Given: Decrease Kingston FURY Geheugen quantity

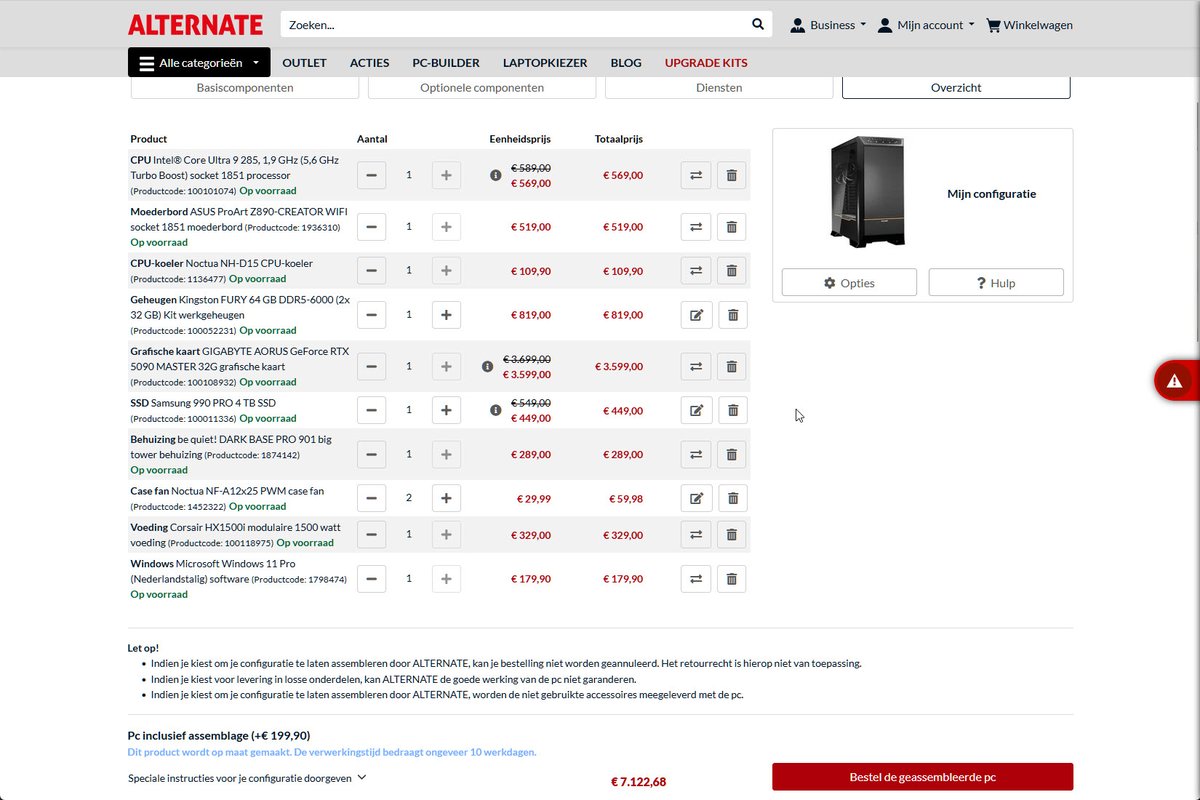Looking at the screenshot, I should [371, 315].
